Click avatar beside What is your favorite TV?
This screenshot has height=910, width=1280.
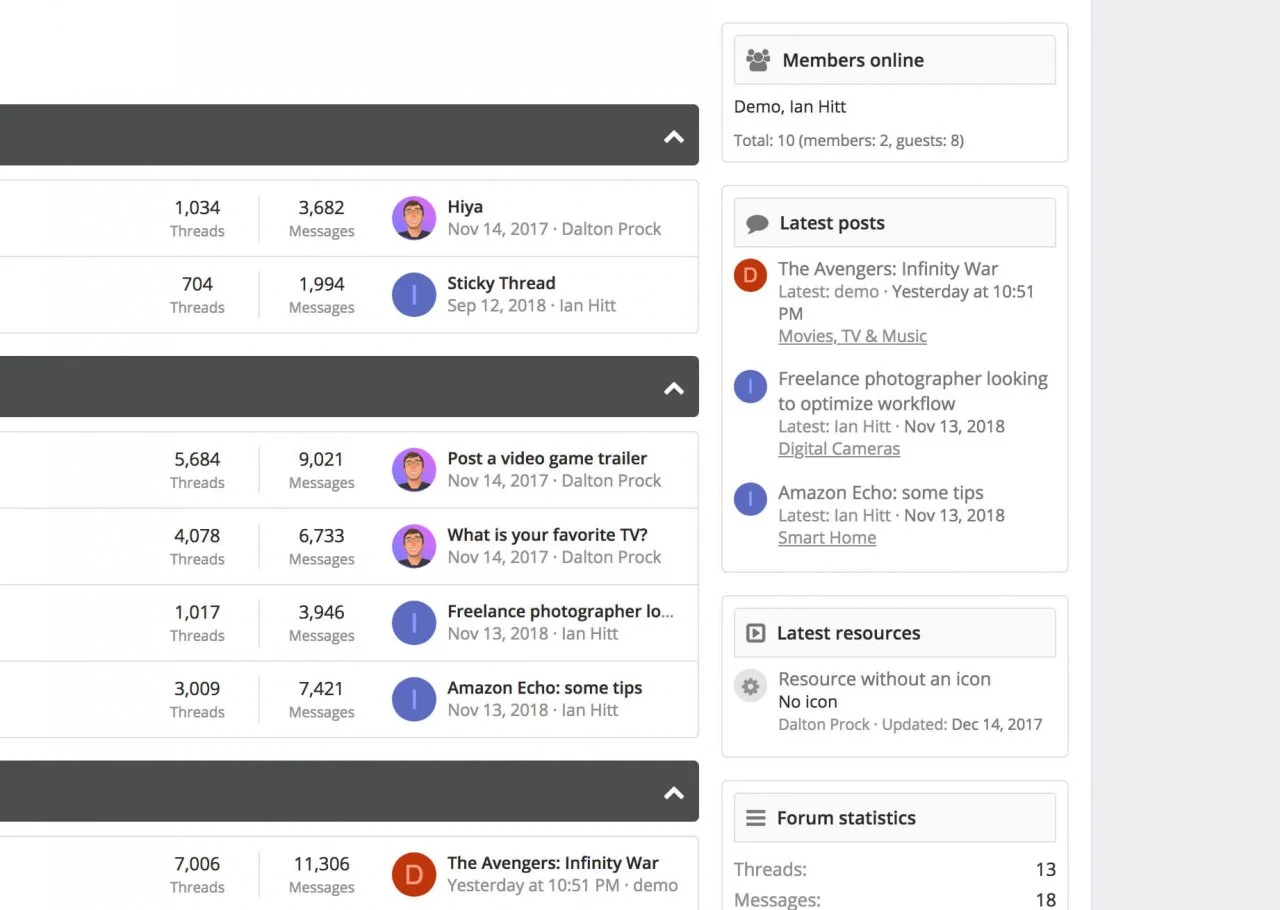(x=413, y=546)
